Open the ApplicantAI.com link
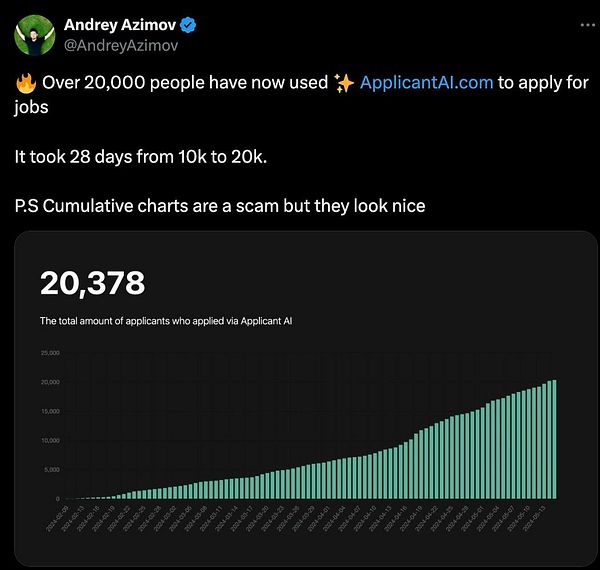The height and width of the screenshot is (570, 600). click(x=426, y=83)
